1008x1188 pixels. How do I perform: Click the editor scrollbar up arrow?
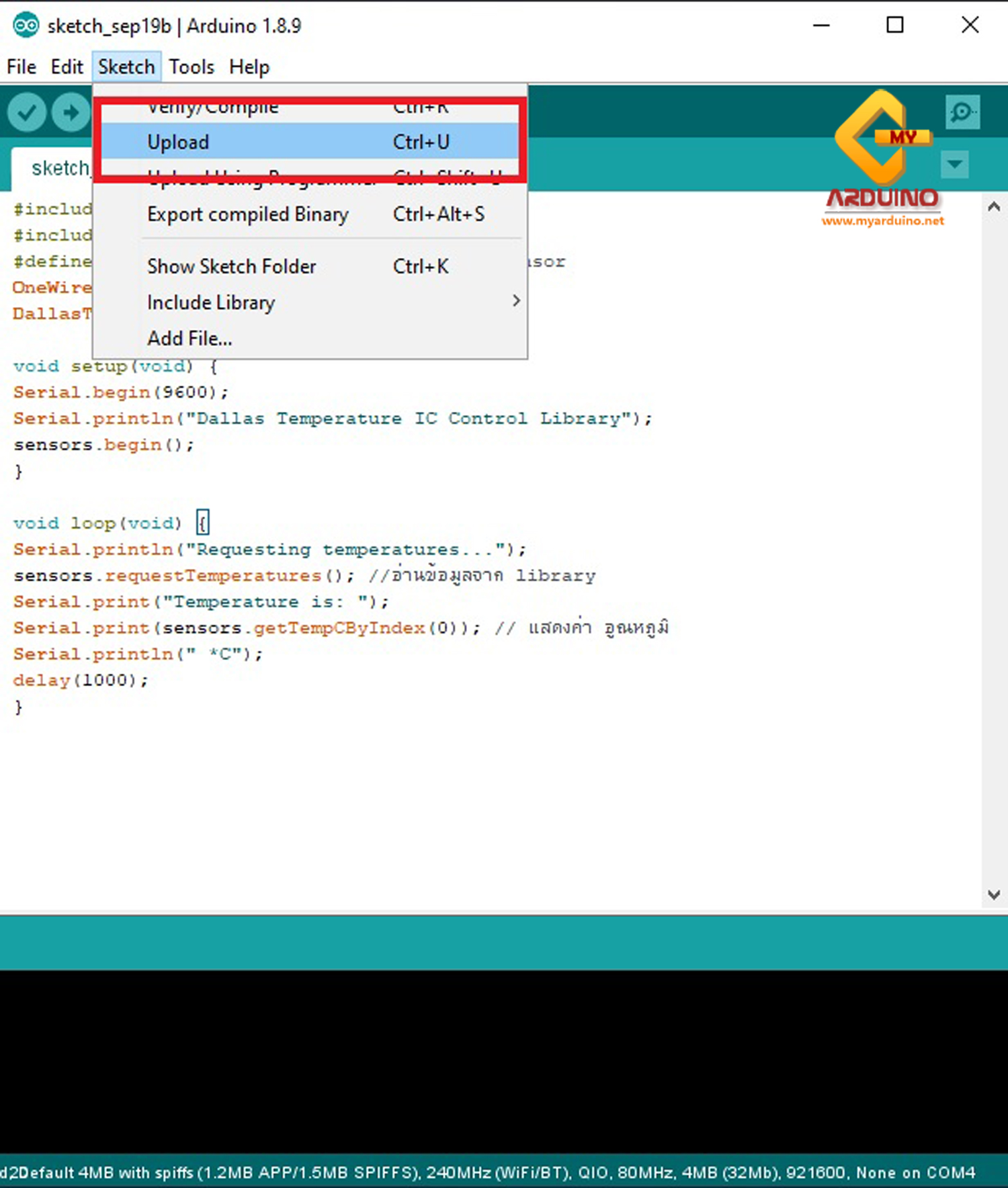point(994,207)
